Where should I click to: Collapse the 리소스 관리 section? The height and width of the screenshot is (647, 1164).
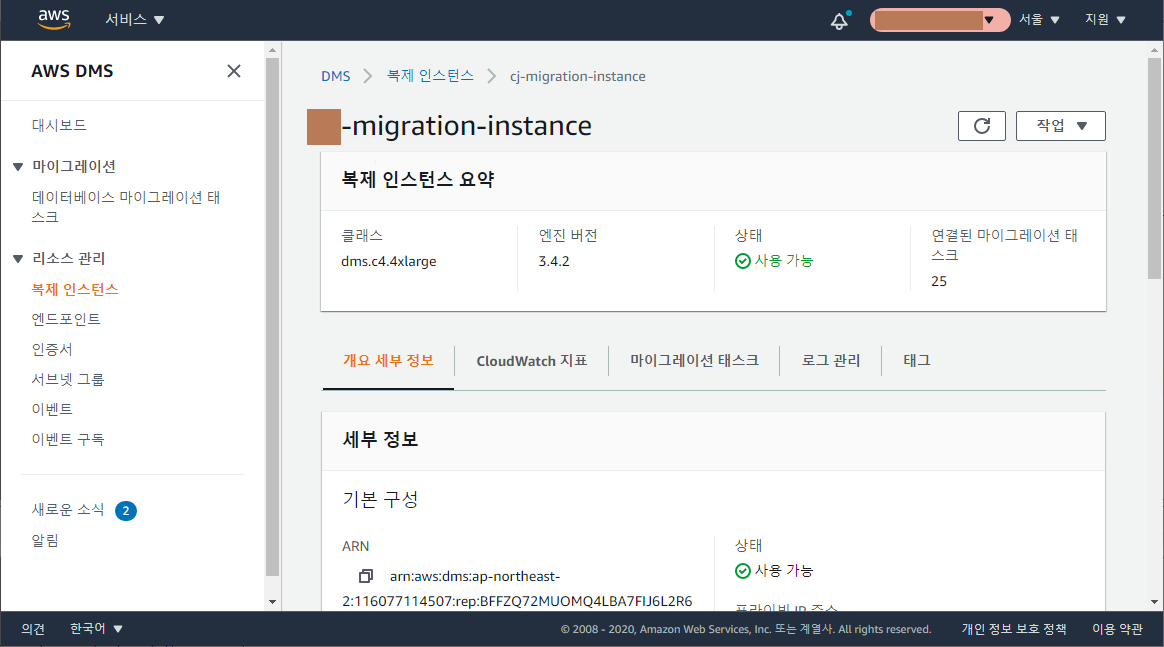[18, 259]
